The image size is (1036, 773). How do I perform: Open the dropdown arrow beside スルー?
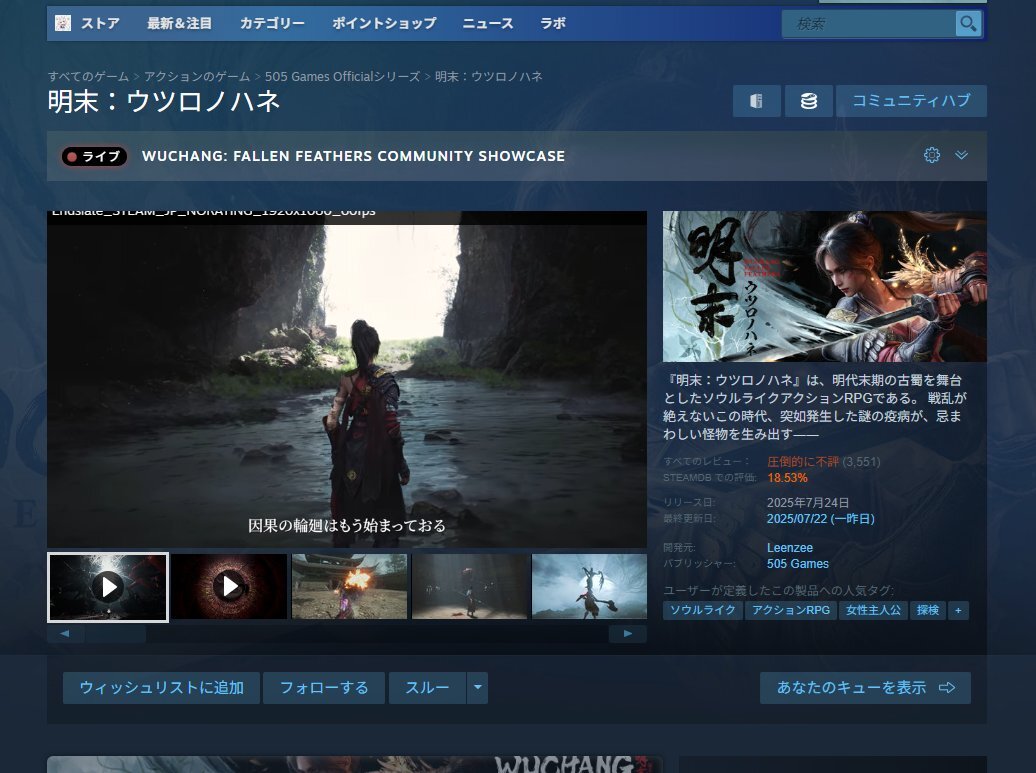pyautogui.click(x=478, y=688)
